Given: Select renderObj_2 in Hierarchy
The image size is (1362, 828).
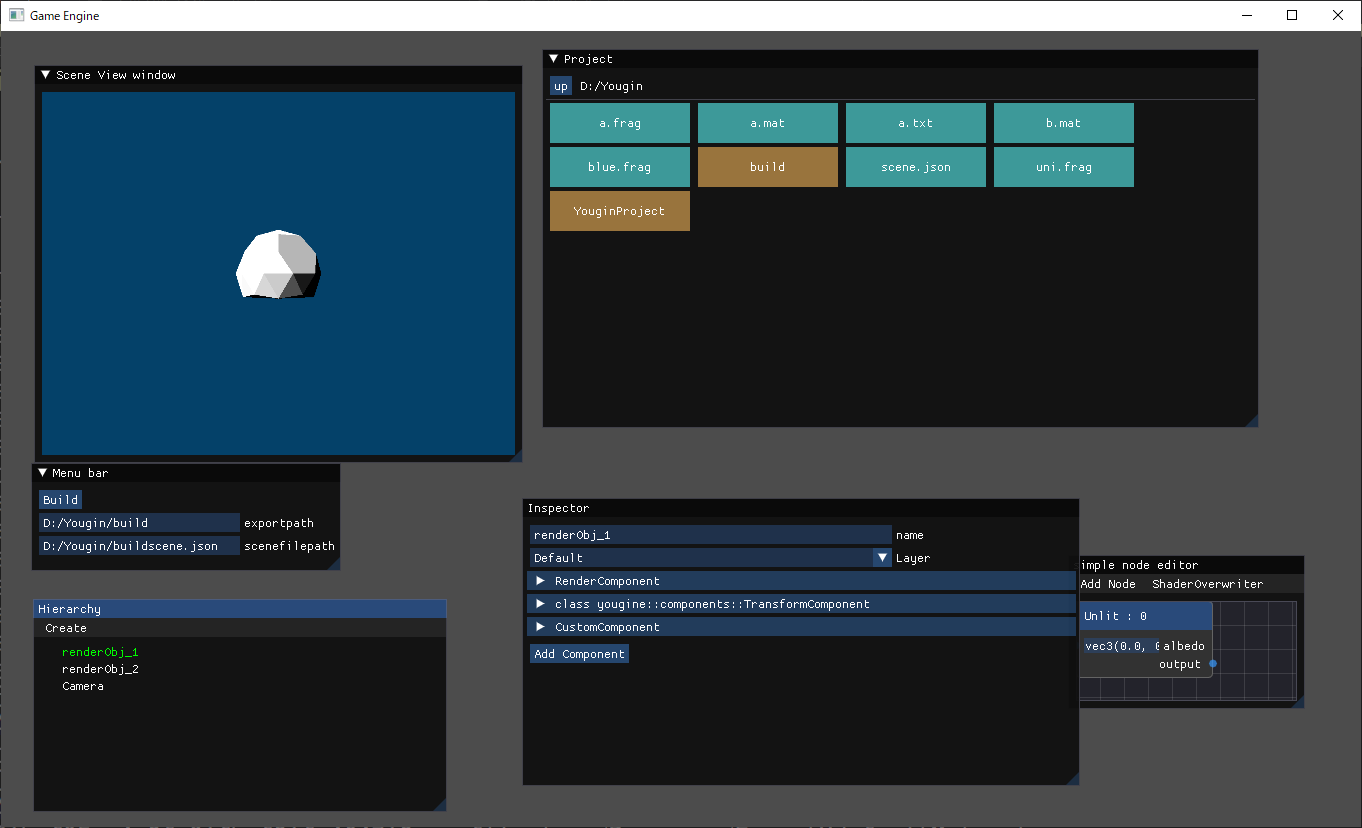Looking at the screenshot, I should [100, 669].
